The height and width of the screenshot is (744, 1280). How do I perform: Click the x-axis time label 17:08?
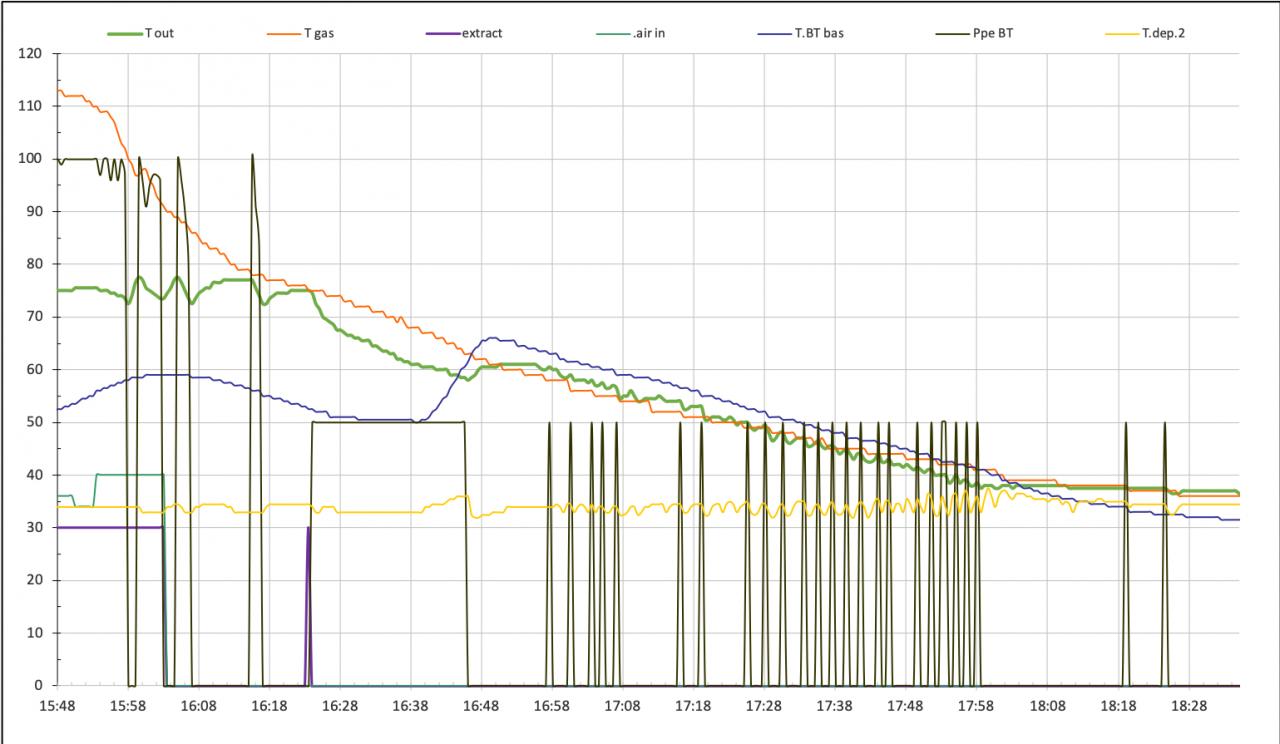tap(623, 706)
